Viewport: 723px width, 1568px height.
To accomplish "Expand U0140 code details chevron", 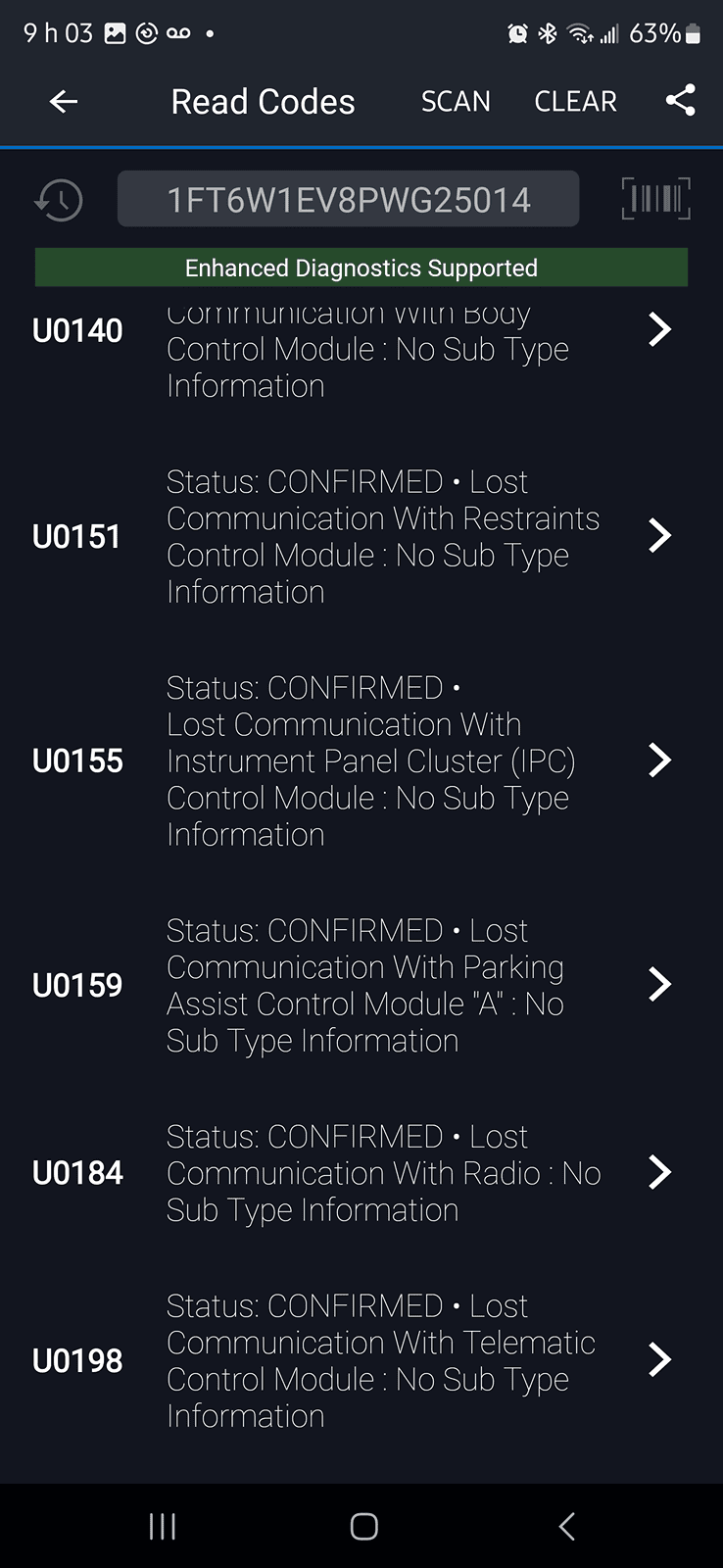I will pos(659,330).
